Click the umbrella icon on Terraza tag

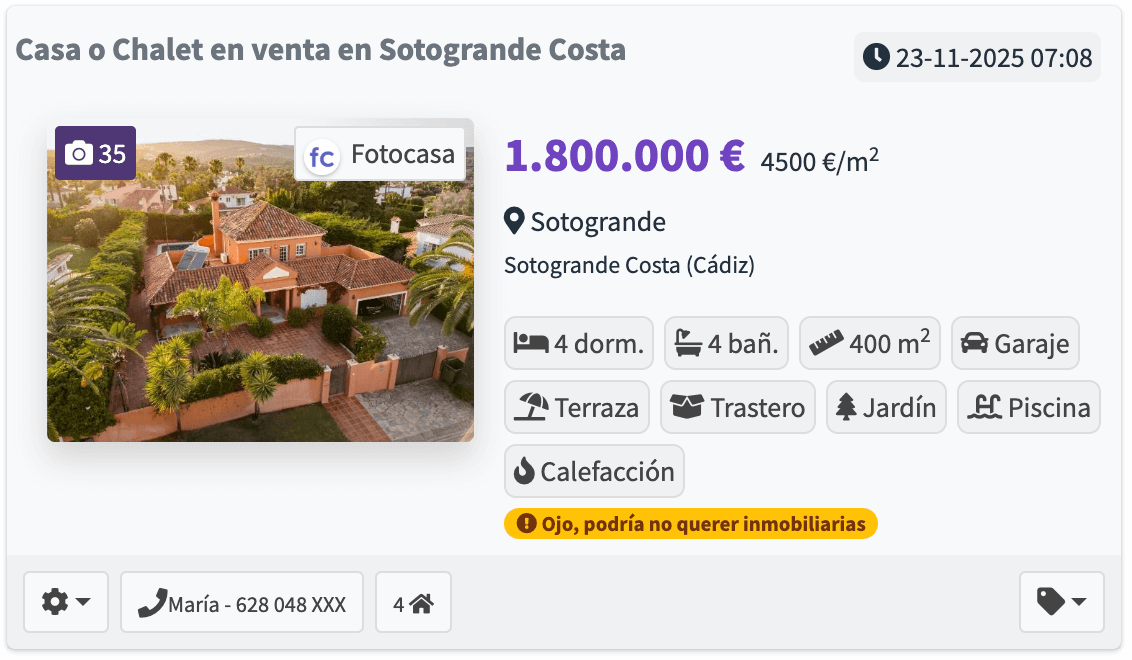(x=532, y=408)
